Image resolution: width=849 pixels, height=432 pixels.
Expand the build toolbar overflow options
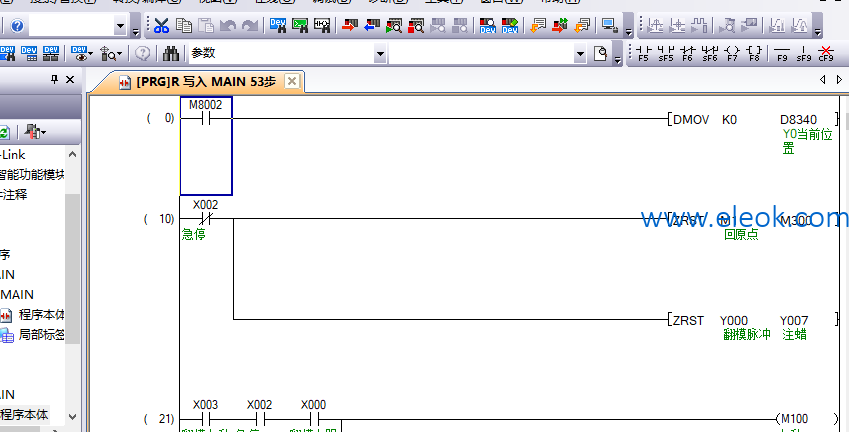[629, 29]
